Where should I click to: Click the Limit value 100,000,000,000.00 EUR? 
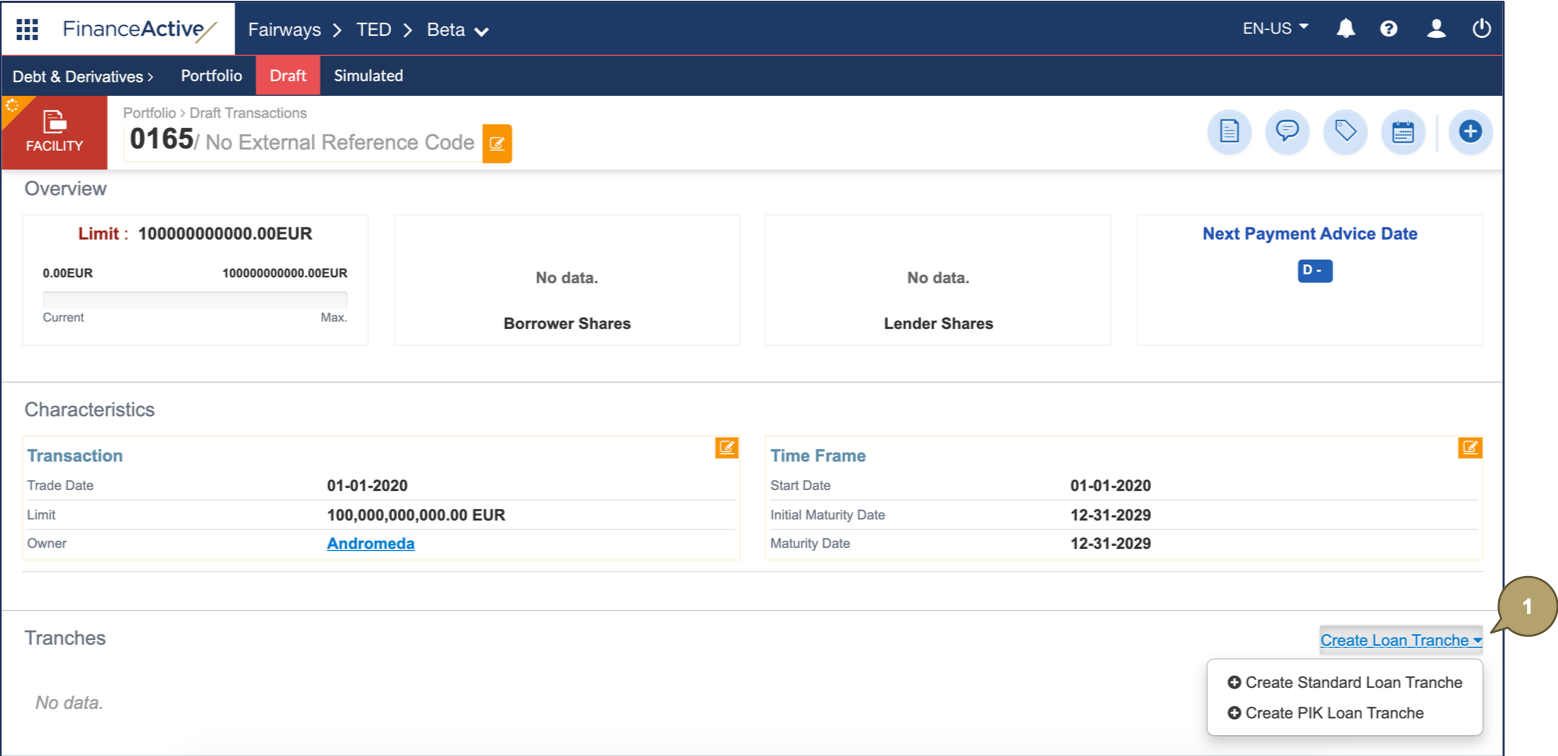(416, 515)
